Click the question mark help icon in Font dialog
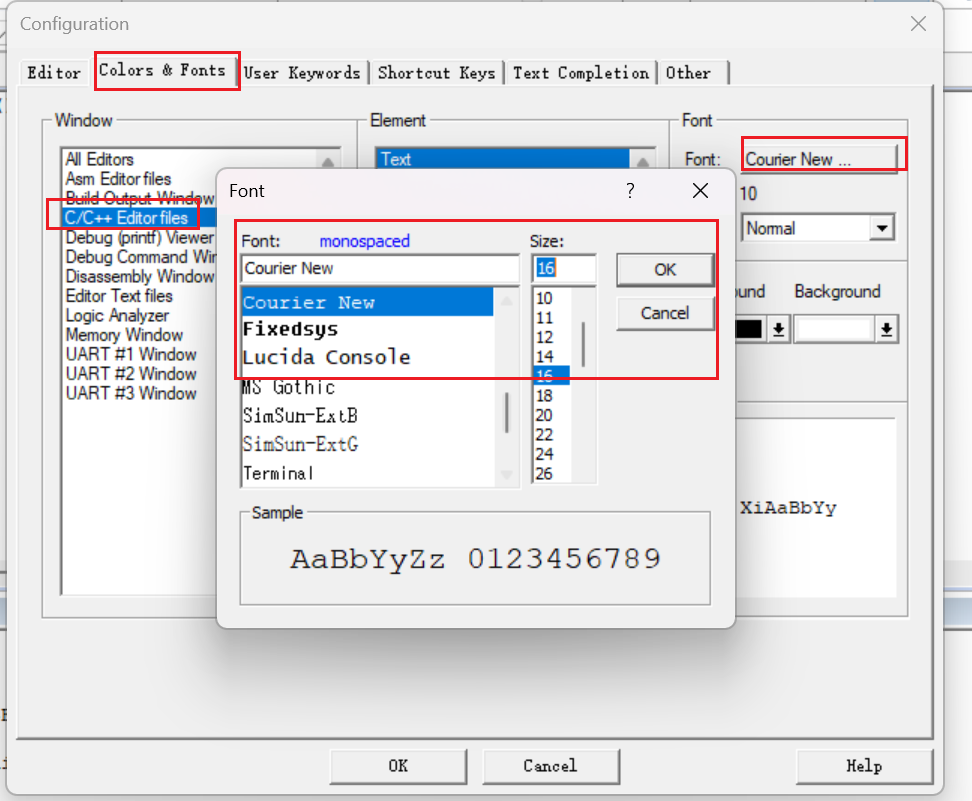 (x=630, y=190)
